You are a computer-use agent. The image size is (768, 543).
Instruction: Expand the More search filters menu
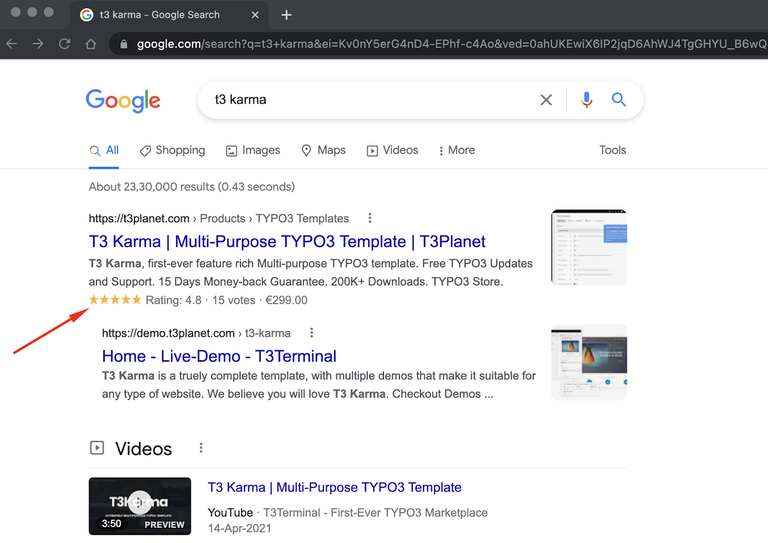coord(456,150)
